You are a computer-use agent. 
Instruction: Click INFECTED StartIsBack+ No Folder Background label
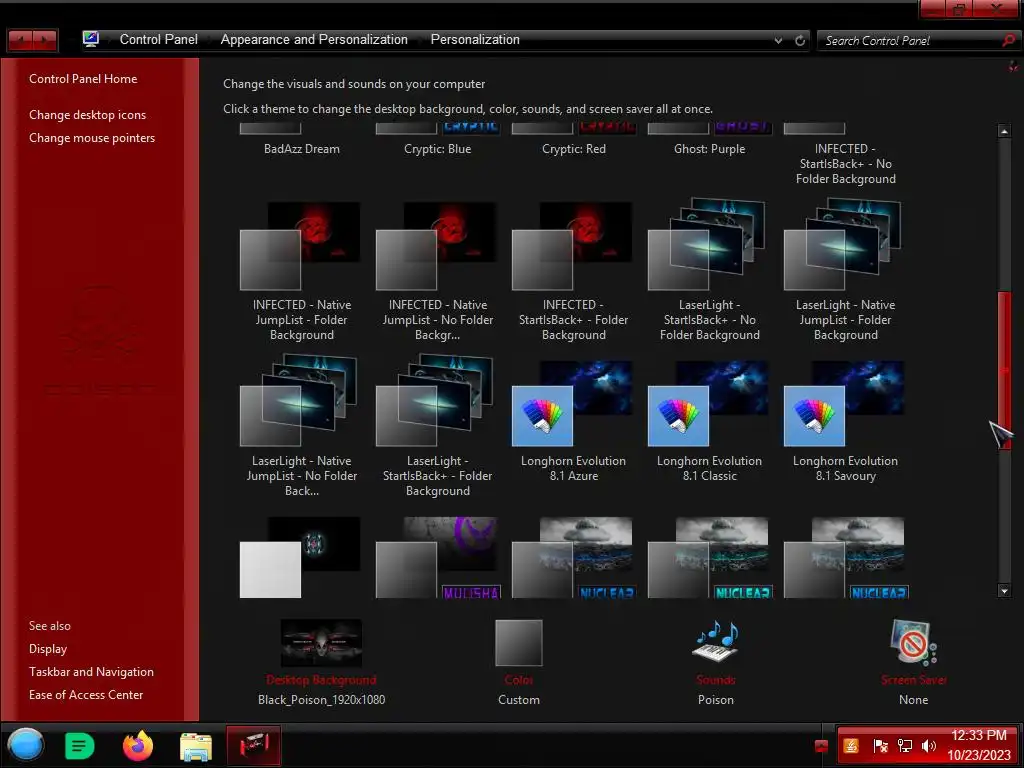[846, 164]
